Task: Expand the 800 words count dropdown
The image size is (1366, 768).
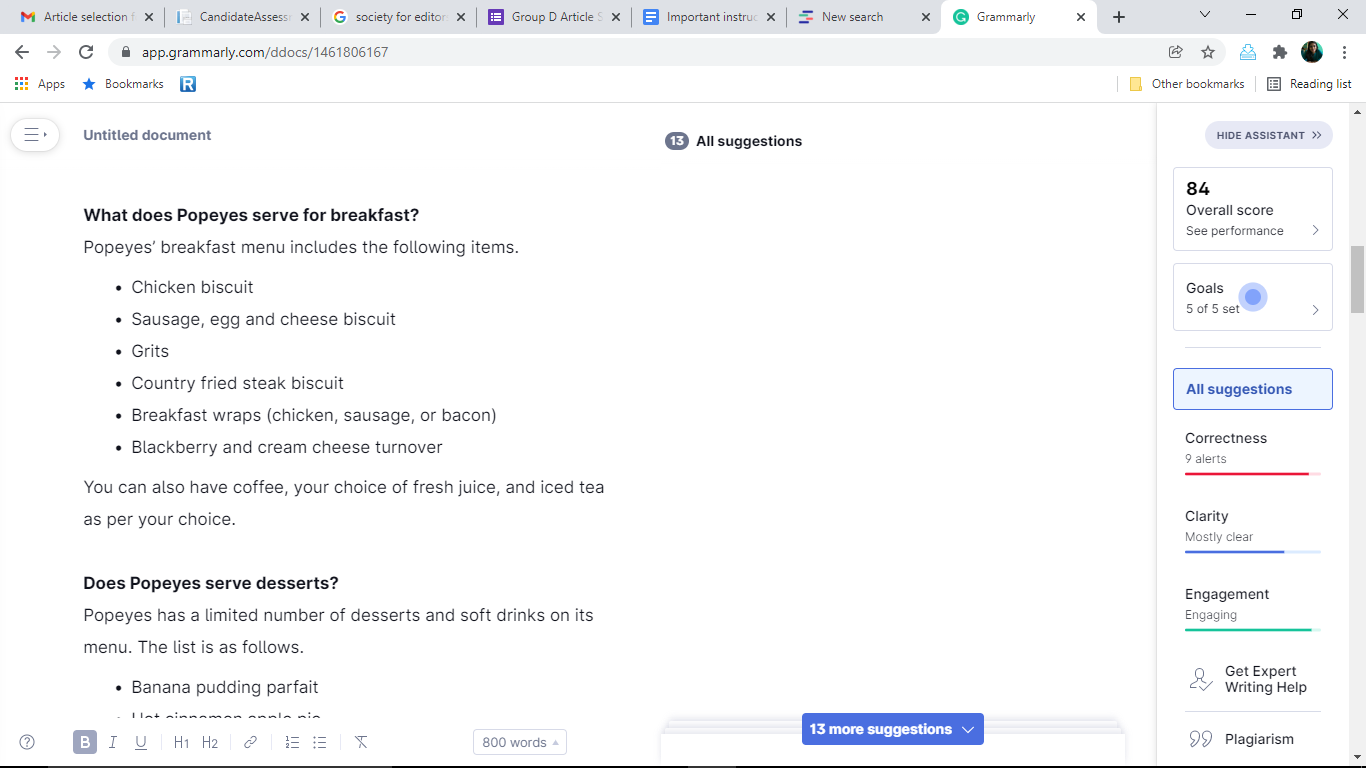Action: pyautogui.click(x=520, y=742)
